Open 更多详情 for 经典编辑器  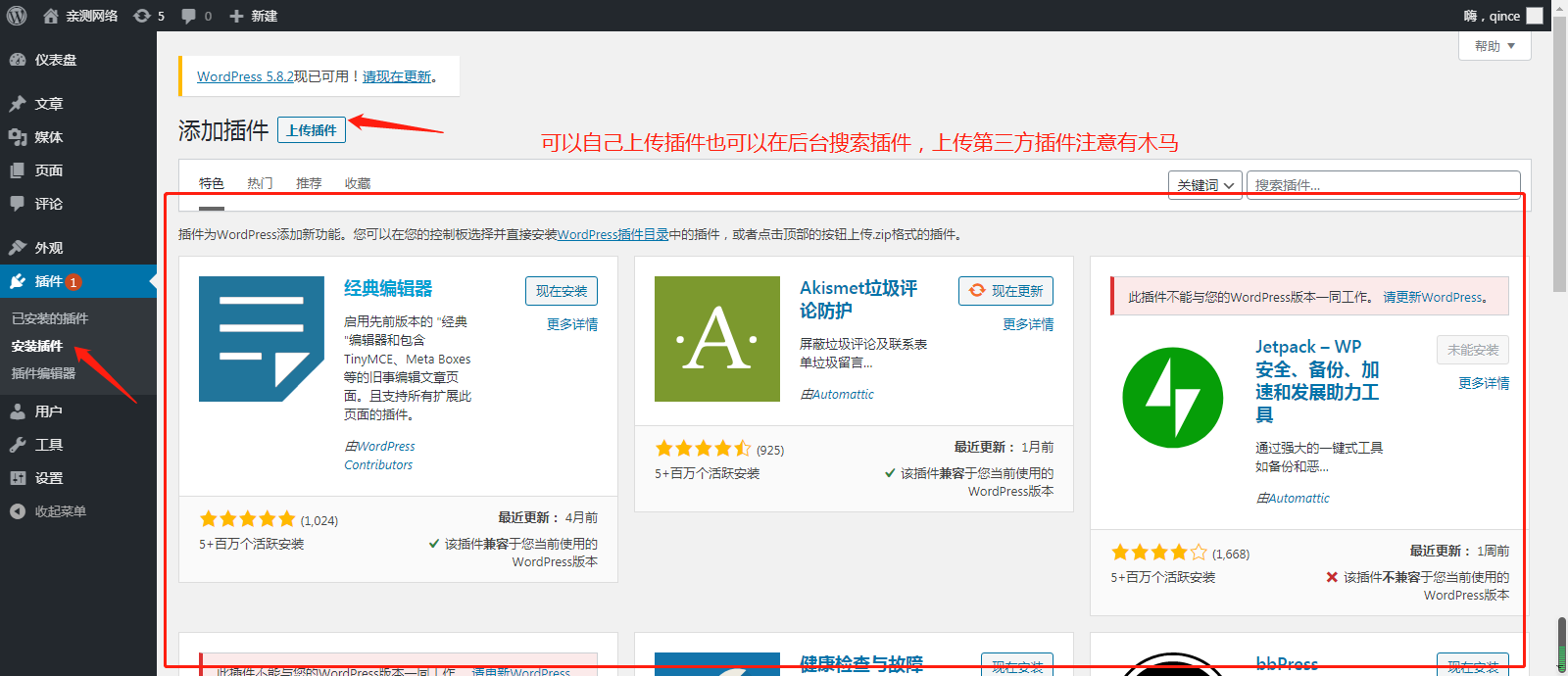[572, 324]
